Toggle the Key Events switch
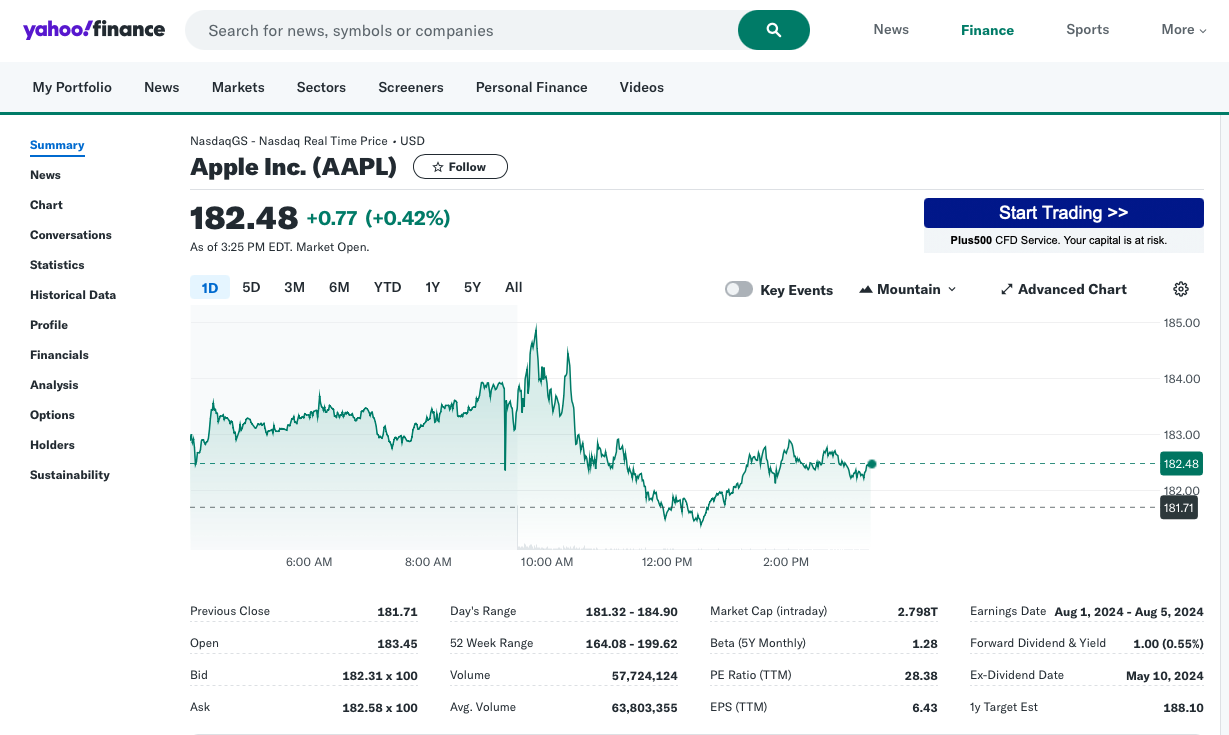The height and width of the screenshot is (735, 1229). click(x=739, y=289)
